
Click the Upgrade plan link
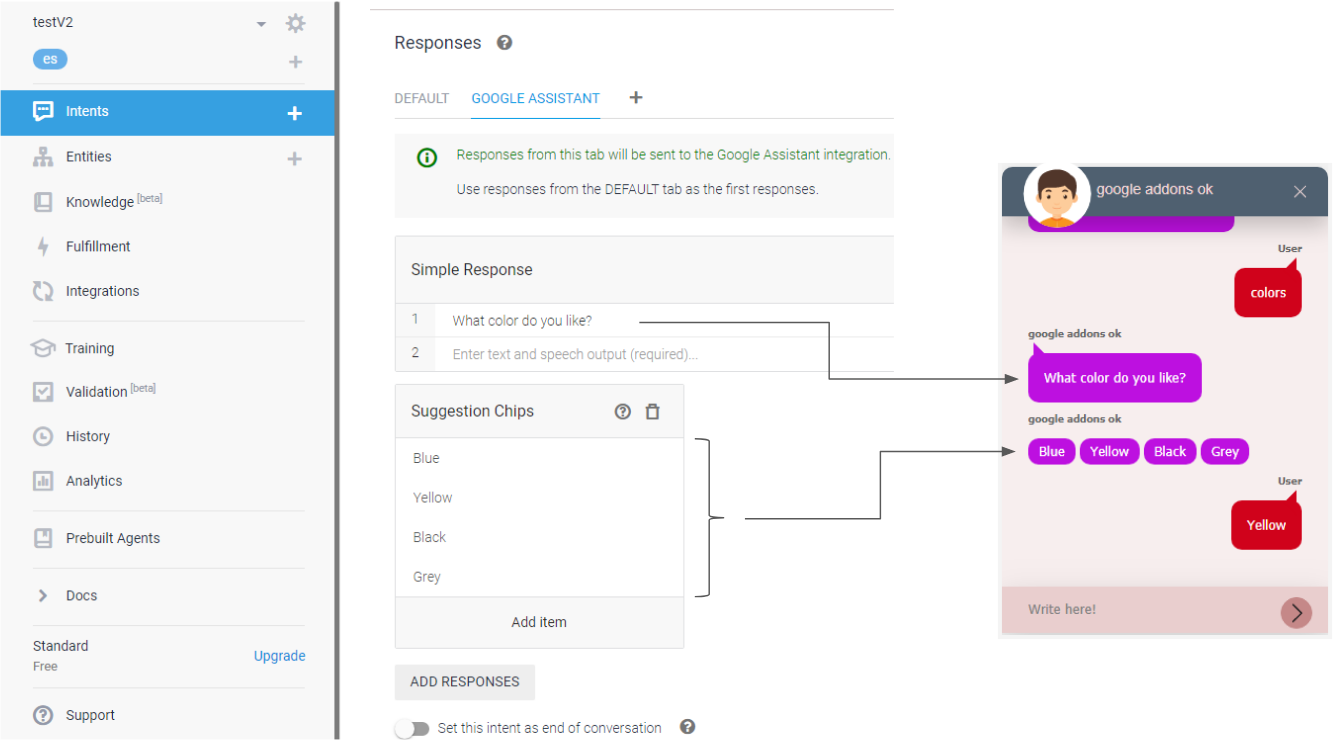click(x=279, y=656)
